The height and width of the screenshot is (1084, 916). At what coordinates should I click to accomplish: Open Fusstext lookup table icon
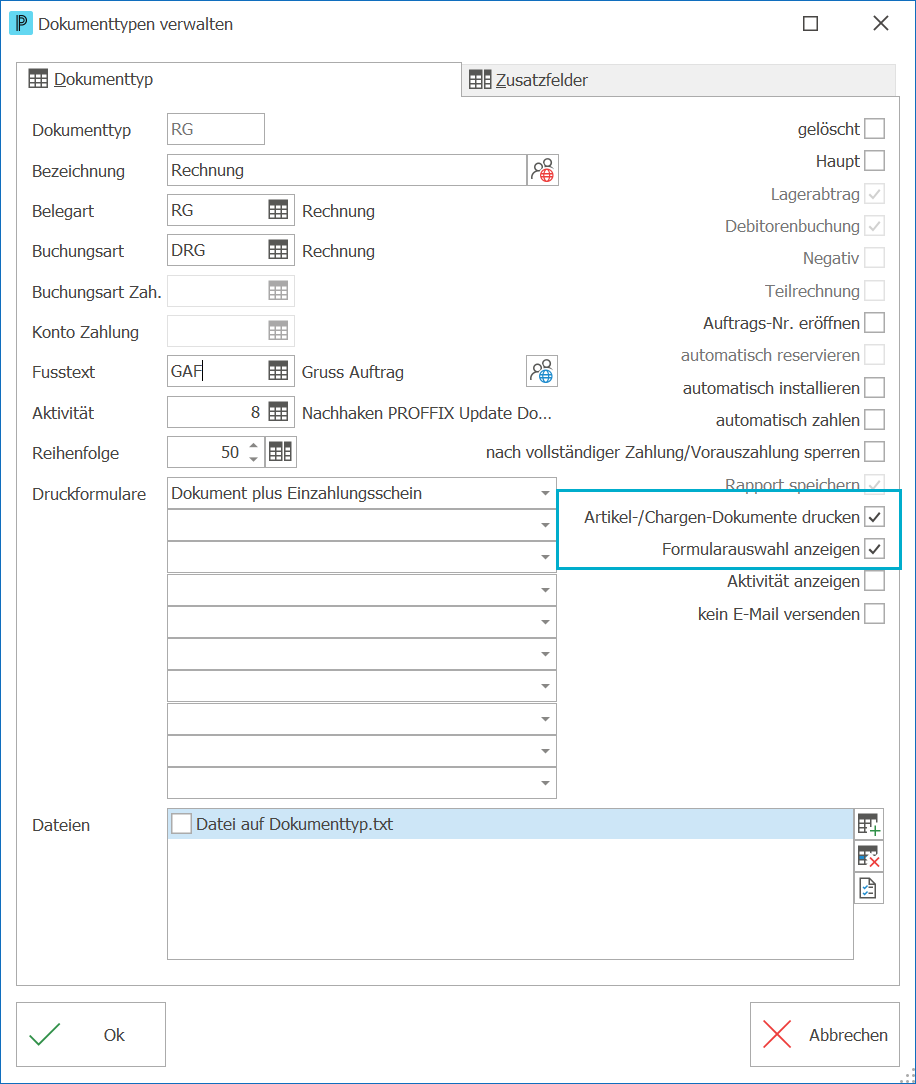coord(278,371)
